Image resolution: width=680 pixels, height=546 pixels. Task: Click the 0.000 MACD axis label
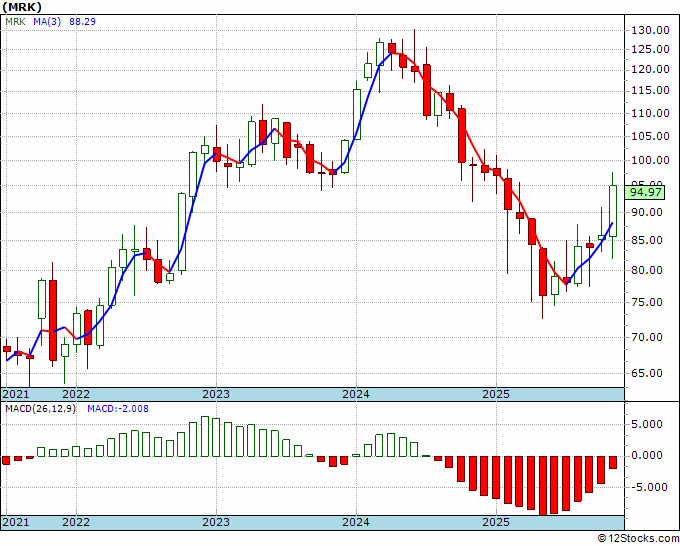tap(649, 455)
